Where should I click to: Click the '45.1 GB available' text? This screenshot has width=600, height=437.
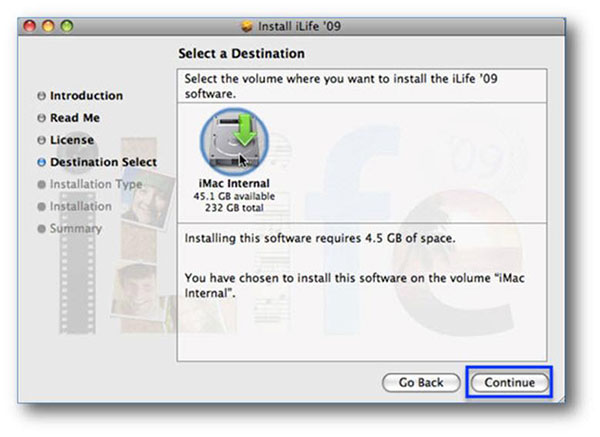coord(234,196)
